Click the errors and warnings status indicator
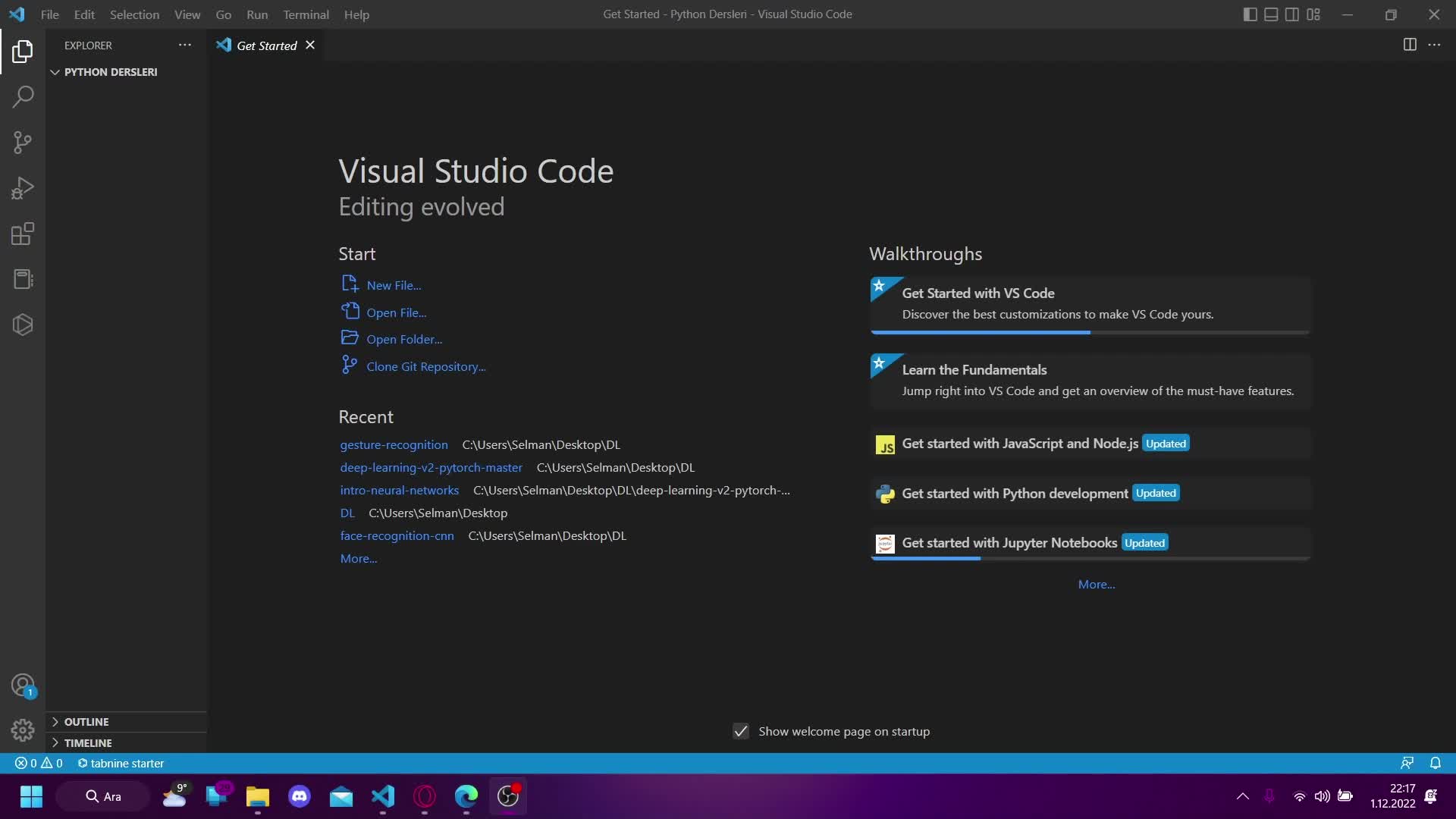The height and width of the screenshot is (819, 1456). click(x=39, y=764)
